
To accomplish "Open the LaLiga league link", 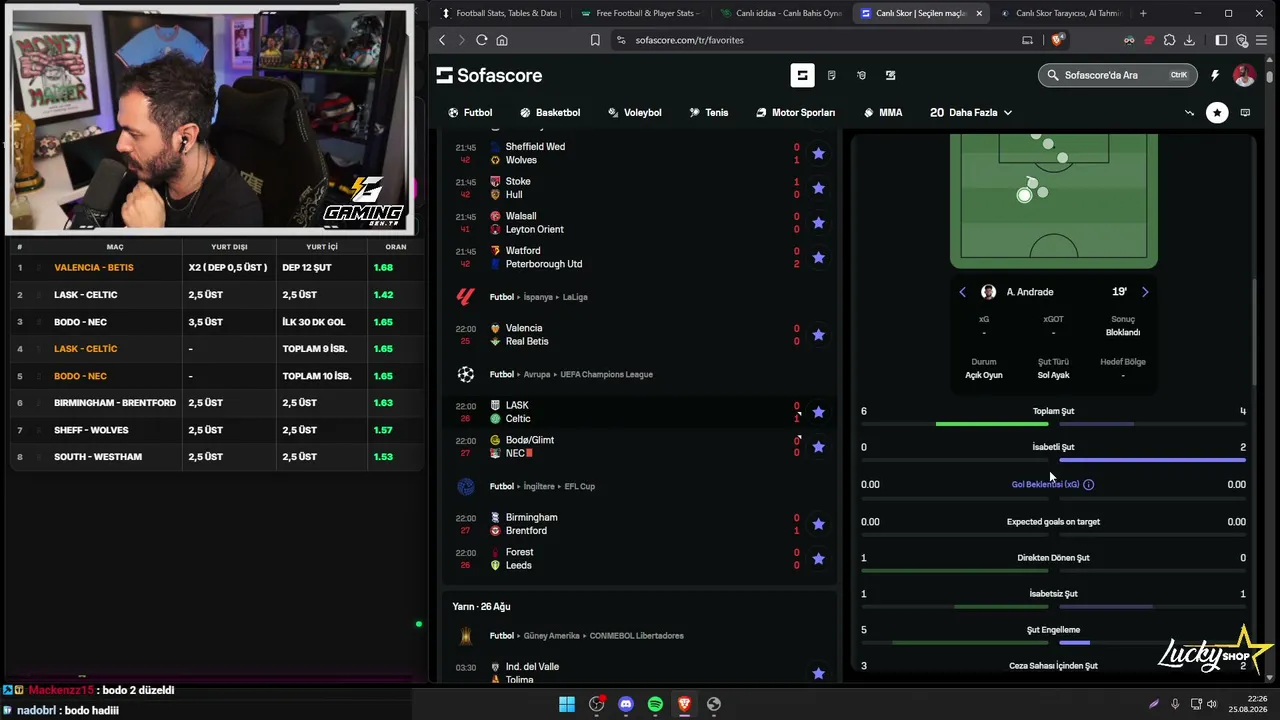I will [x=575, y=297].
